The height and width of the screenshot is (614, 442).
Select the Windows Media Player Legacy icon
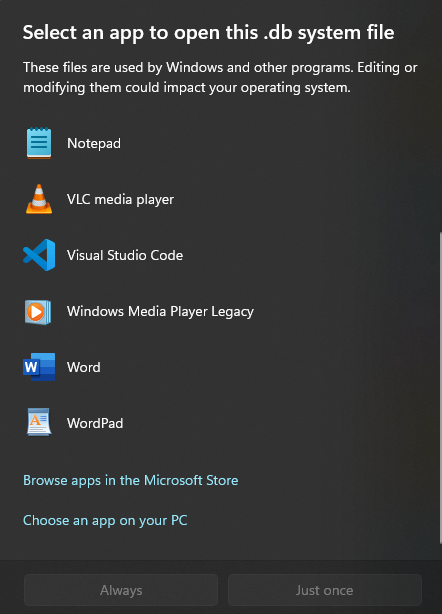(x=38, y=312)
